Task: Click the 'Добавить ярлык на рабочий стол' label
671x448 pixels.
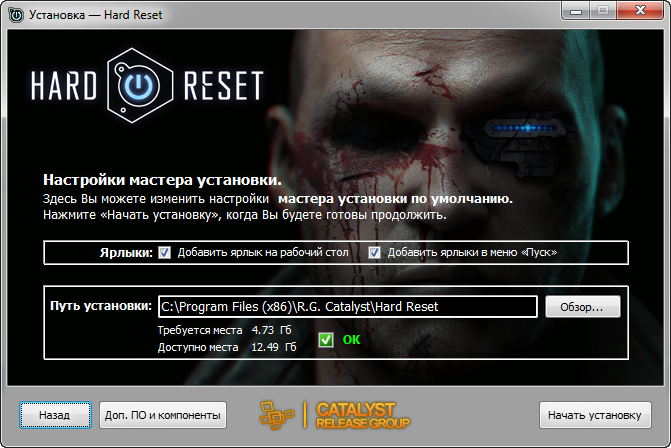Action: (x=263, y=252)
